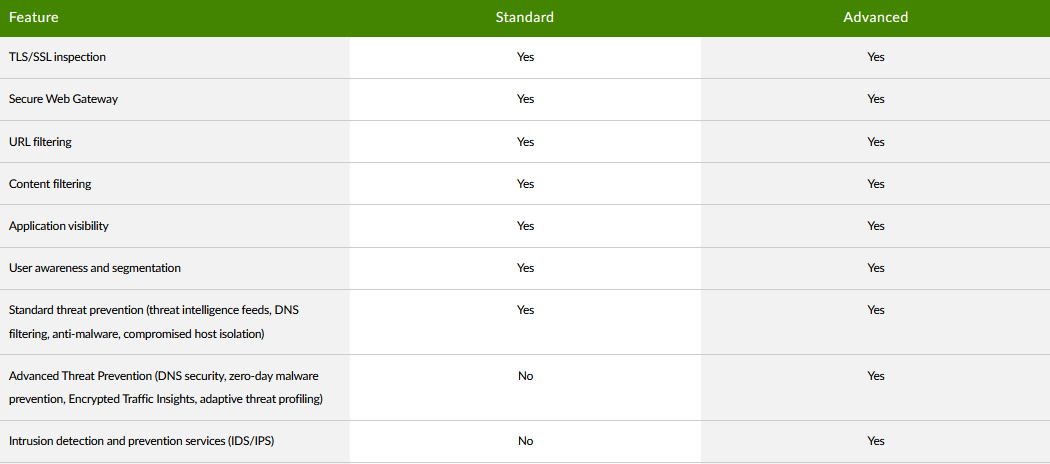
Task: Click the URL filtering feature label
Action: pos(40,142)
